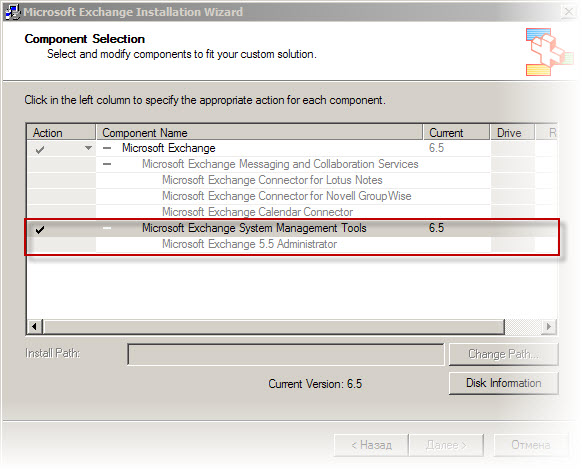
Task: Click the Далее next button
Action: [x=446, y=445]
